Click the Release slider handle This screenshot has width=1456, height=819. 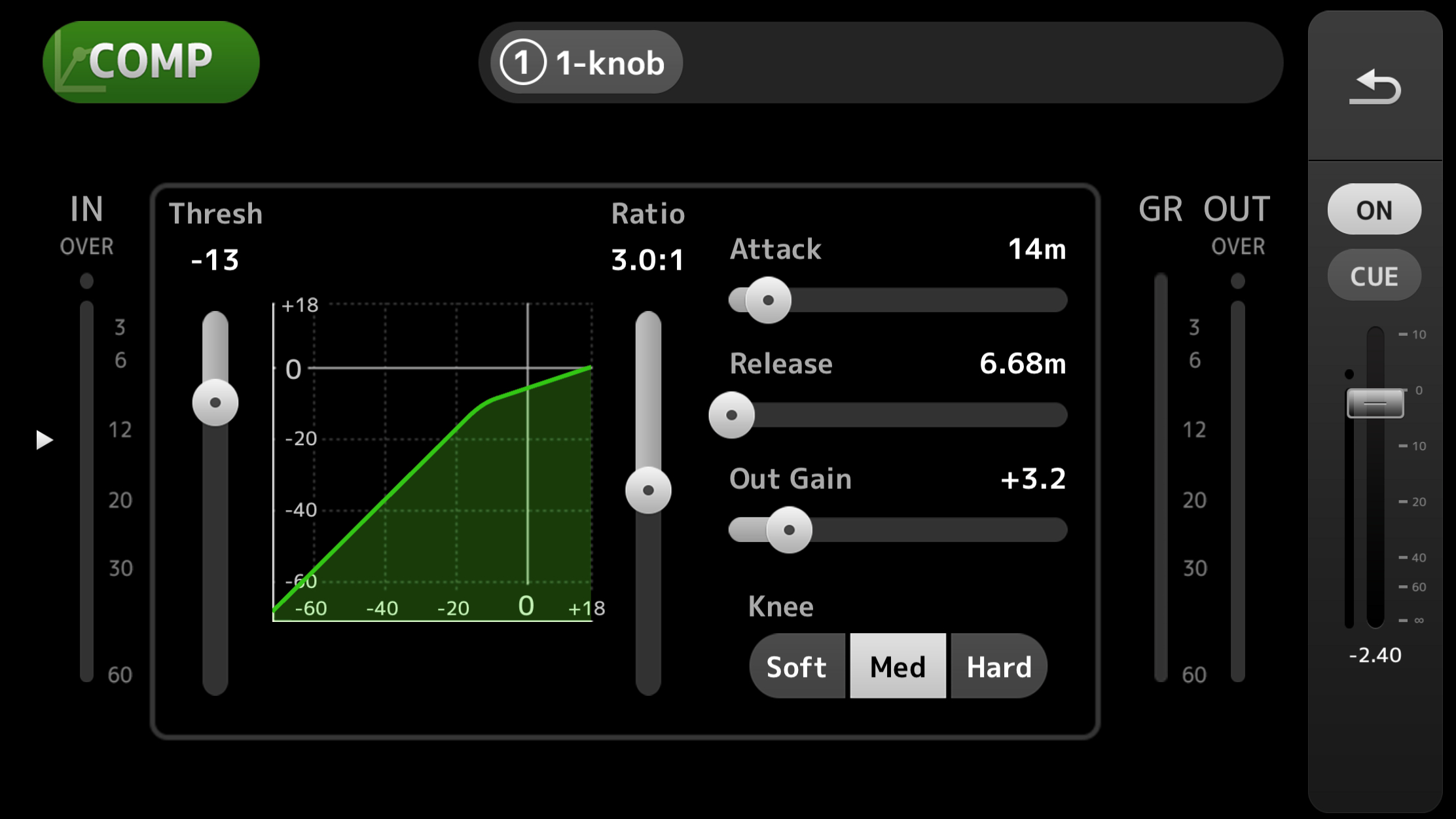(732, 415)
